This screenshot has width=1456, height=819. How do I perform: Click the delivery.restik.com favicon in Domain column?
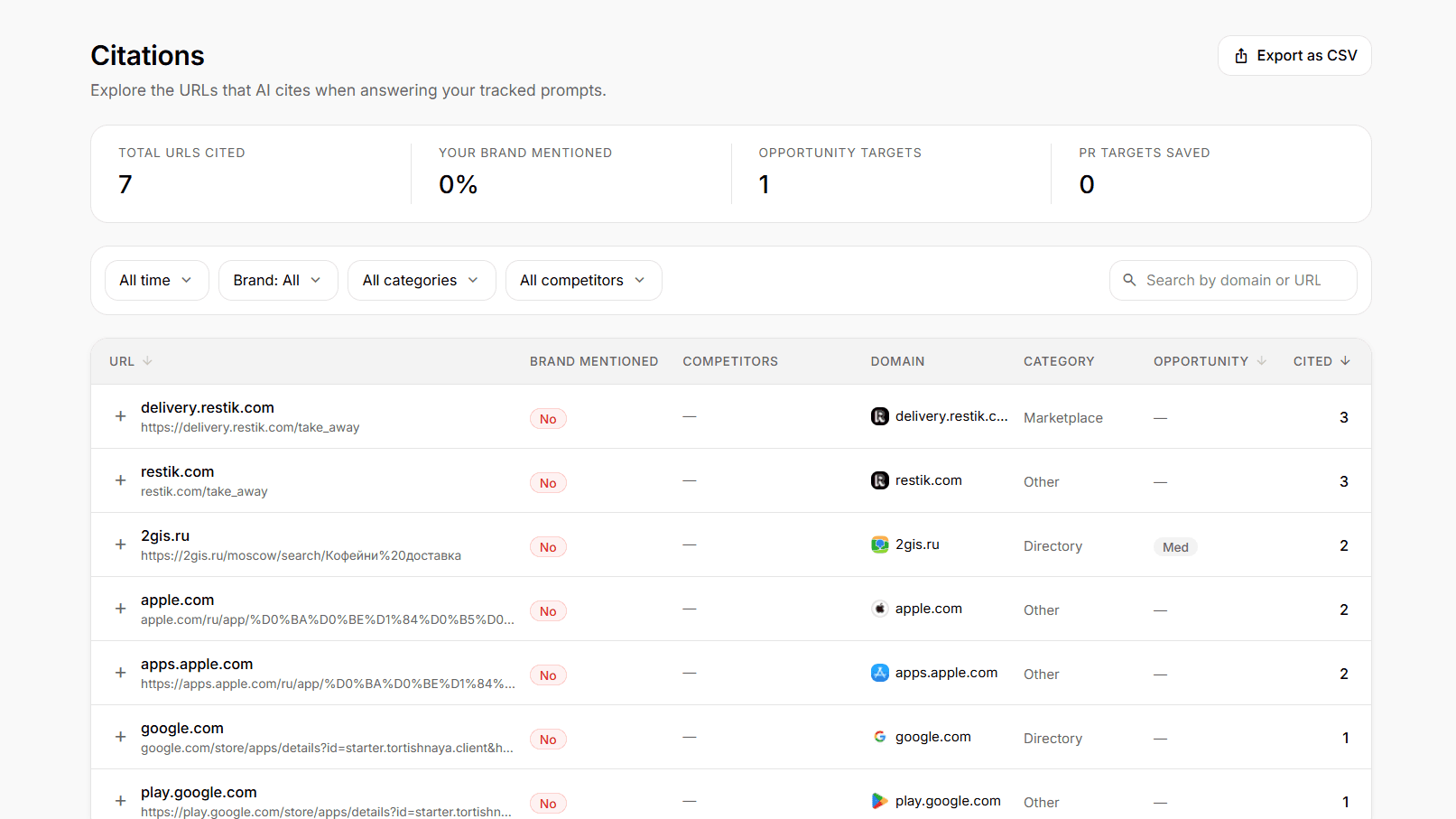pos(880,416)
